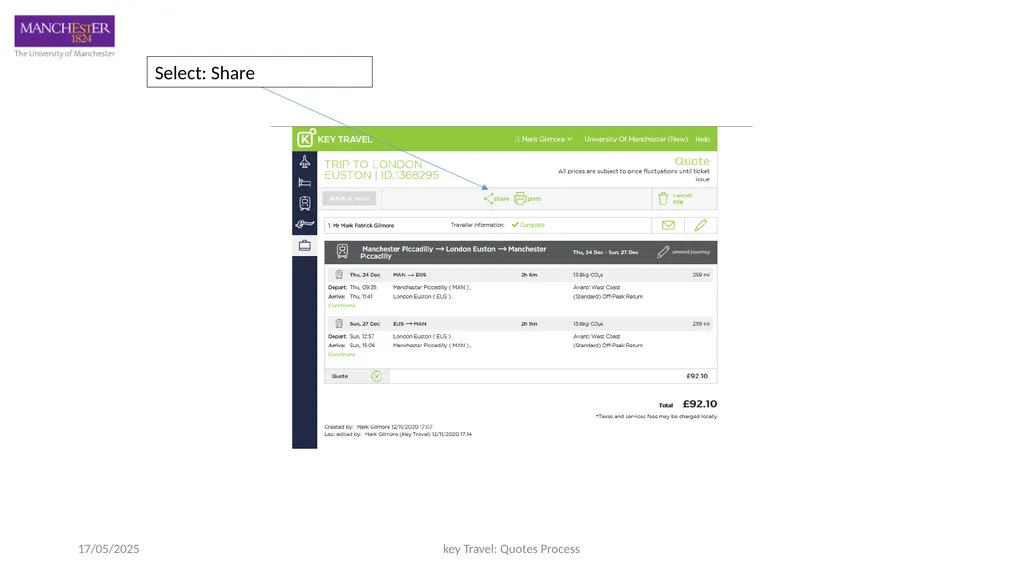Image resolution: width=1024 pixels, height=575 pixels.
Task: Click the 'Thu, 24 Dec - Sun, 27 Dec' dates
Action: (x=605, y=252)
